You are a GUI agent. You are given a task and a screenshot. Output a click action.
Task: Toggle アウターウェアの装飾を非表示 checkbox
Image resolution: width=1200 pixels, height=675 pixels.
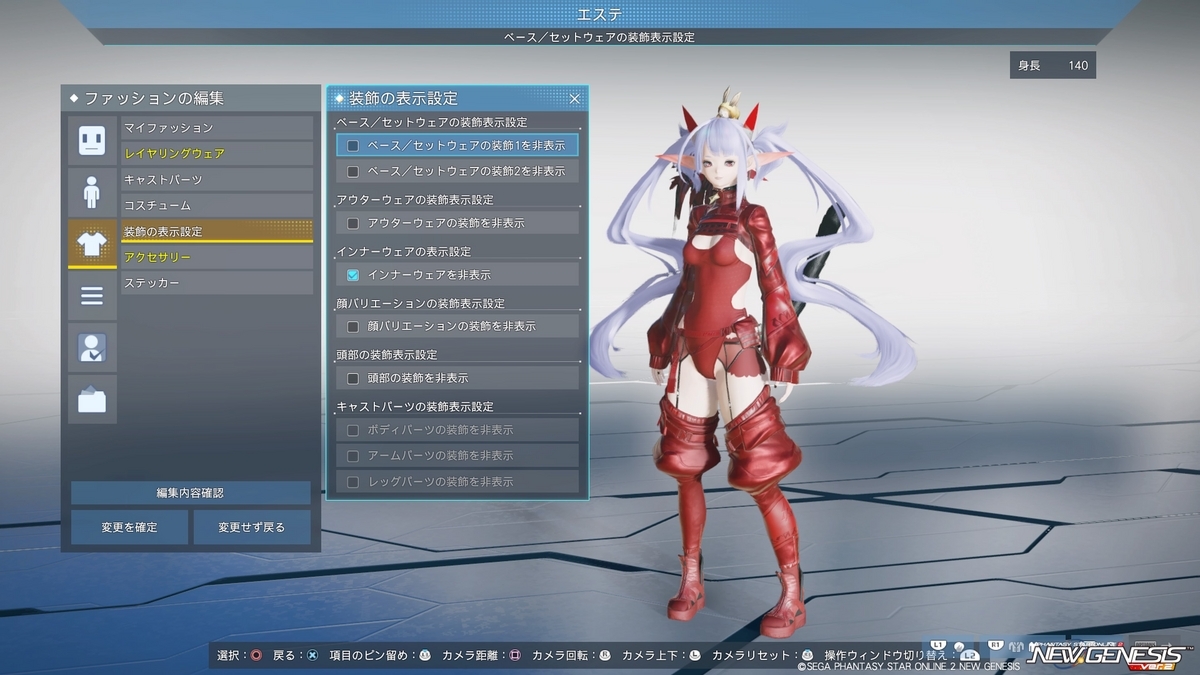click(353, 223)
